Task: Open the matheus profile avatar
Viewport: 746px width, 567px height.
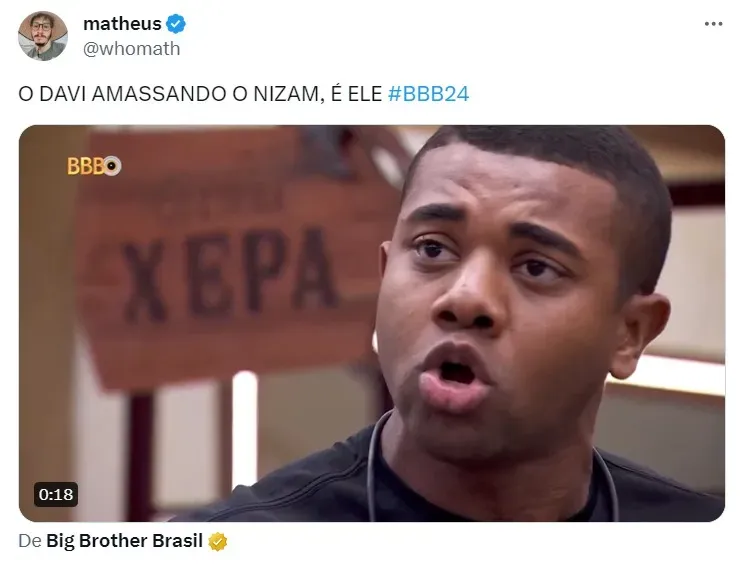Action: click(43, 36)
